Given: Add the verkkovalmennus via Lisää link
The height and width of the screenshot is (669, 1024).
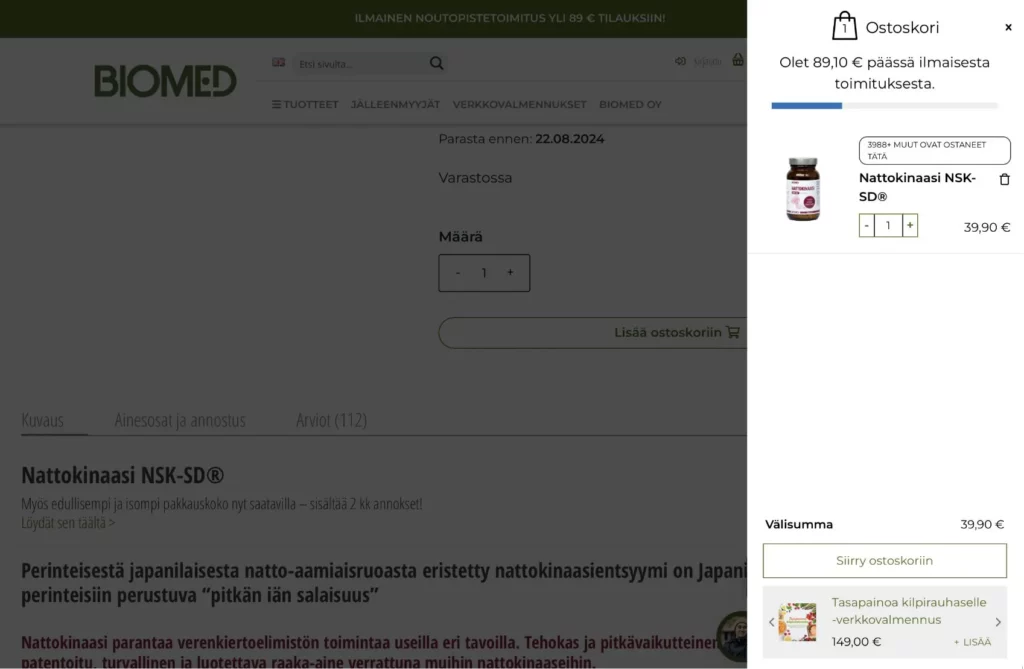Looking at the screenshot, I should (972, 642).
